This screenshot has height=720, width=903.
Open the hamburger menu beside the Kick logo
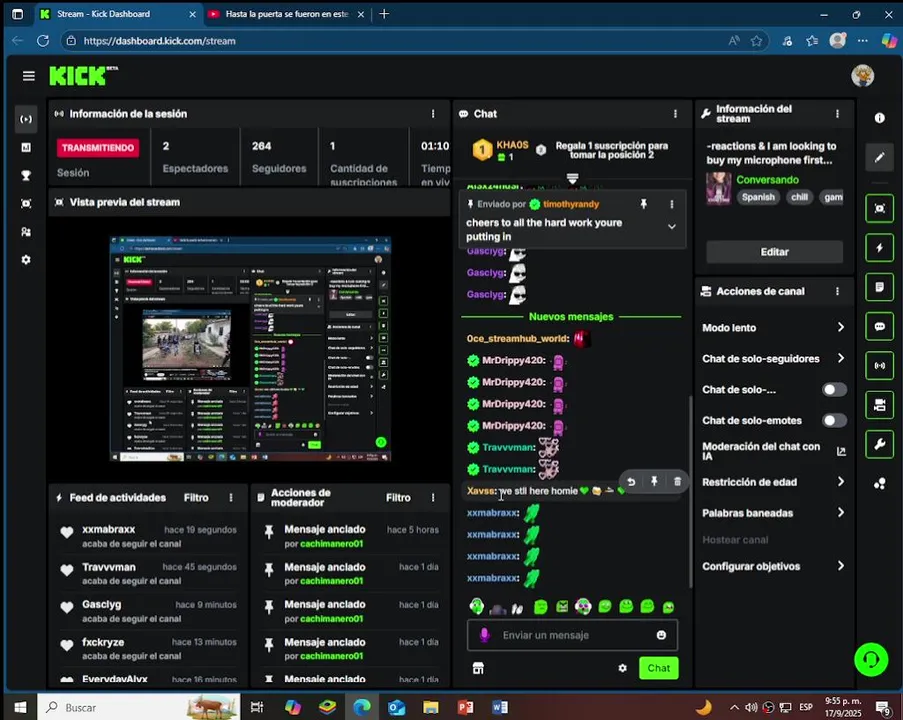pyautogui.click(x=28, y=76)
